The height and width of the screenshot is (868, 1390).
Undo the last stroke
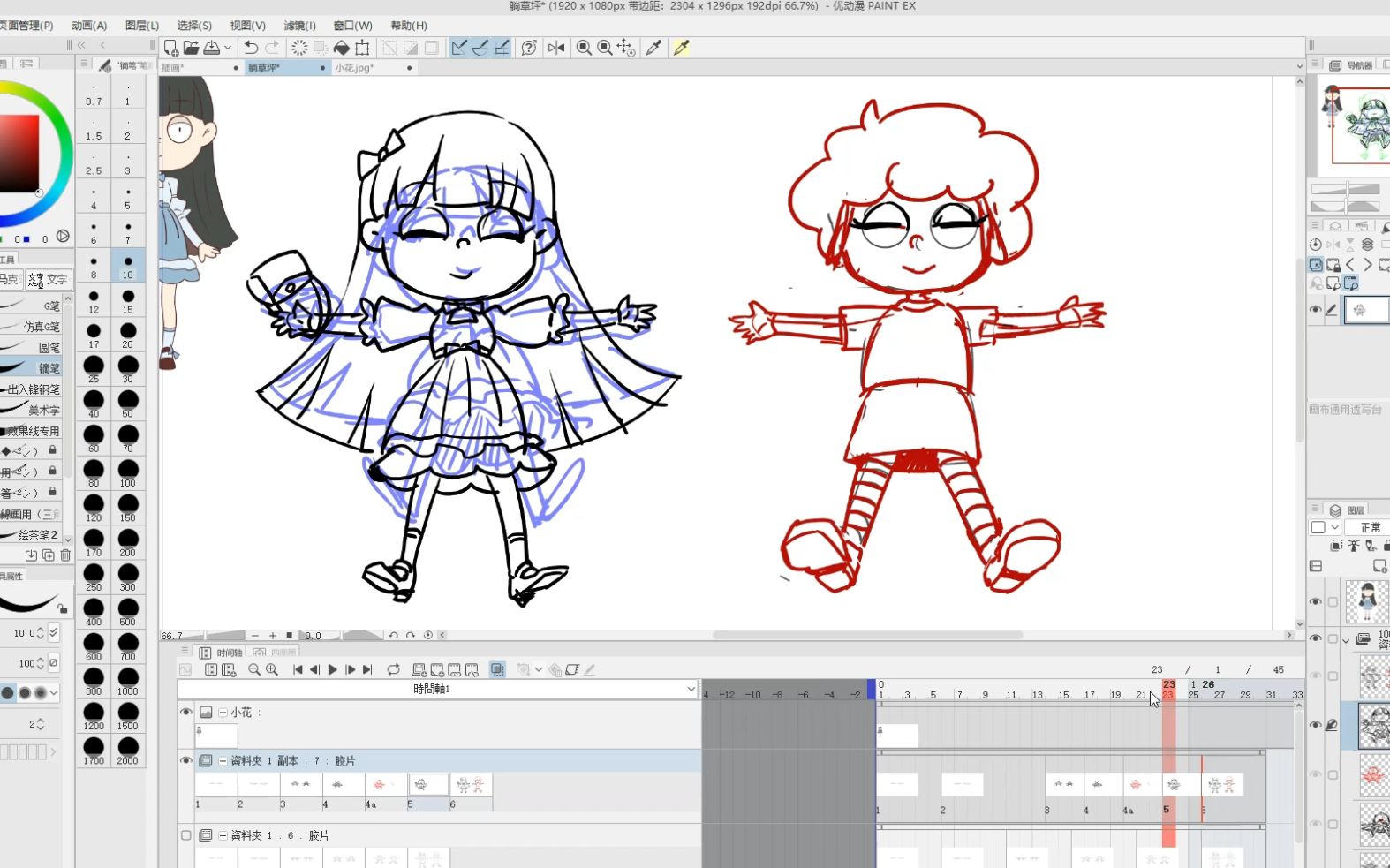click(251, 48)
